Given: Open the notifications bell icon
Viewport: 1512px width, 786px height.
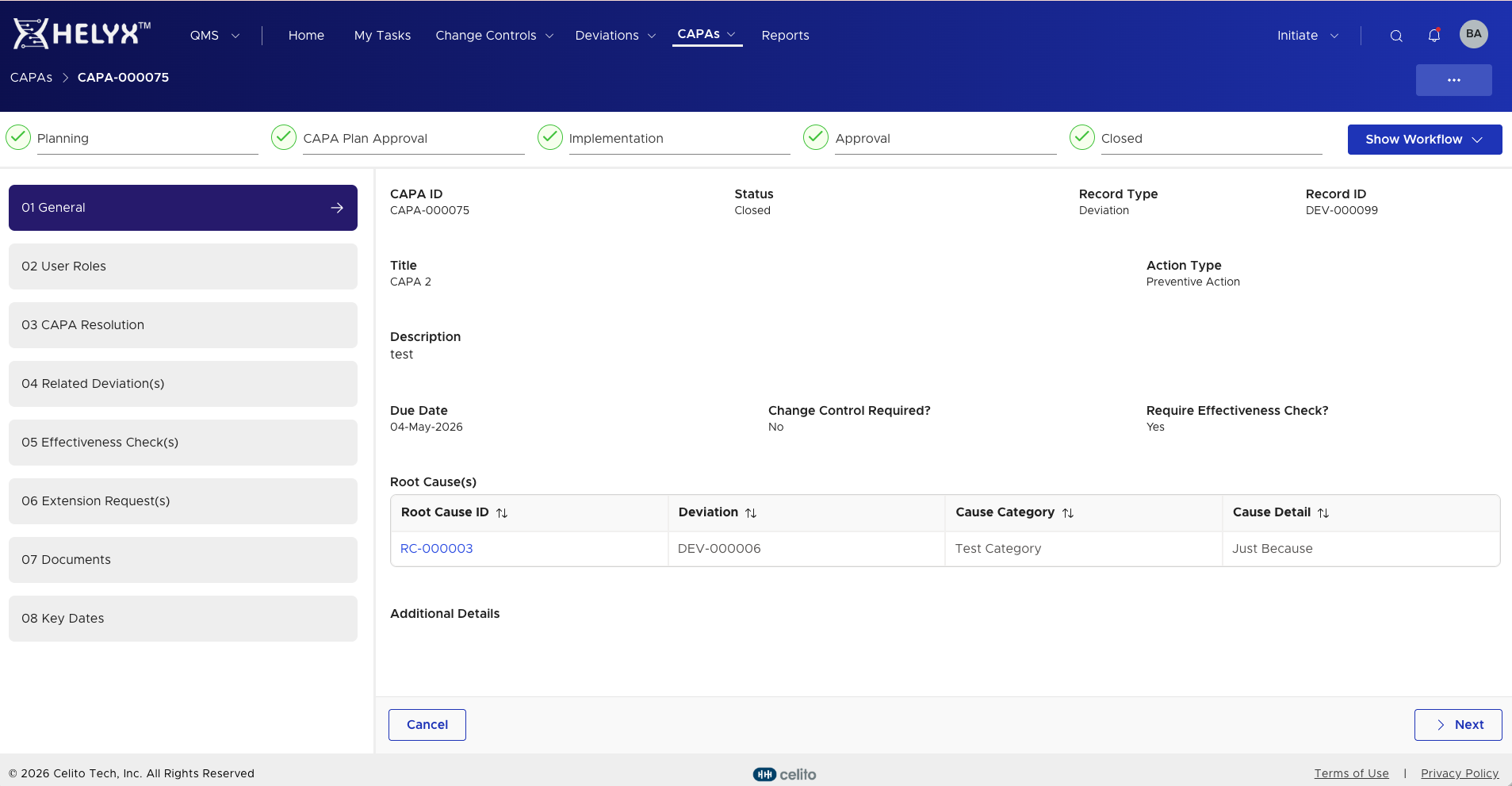Looking at the screenshot, I should [1434, 36].
